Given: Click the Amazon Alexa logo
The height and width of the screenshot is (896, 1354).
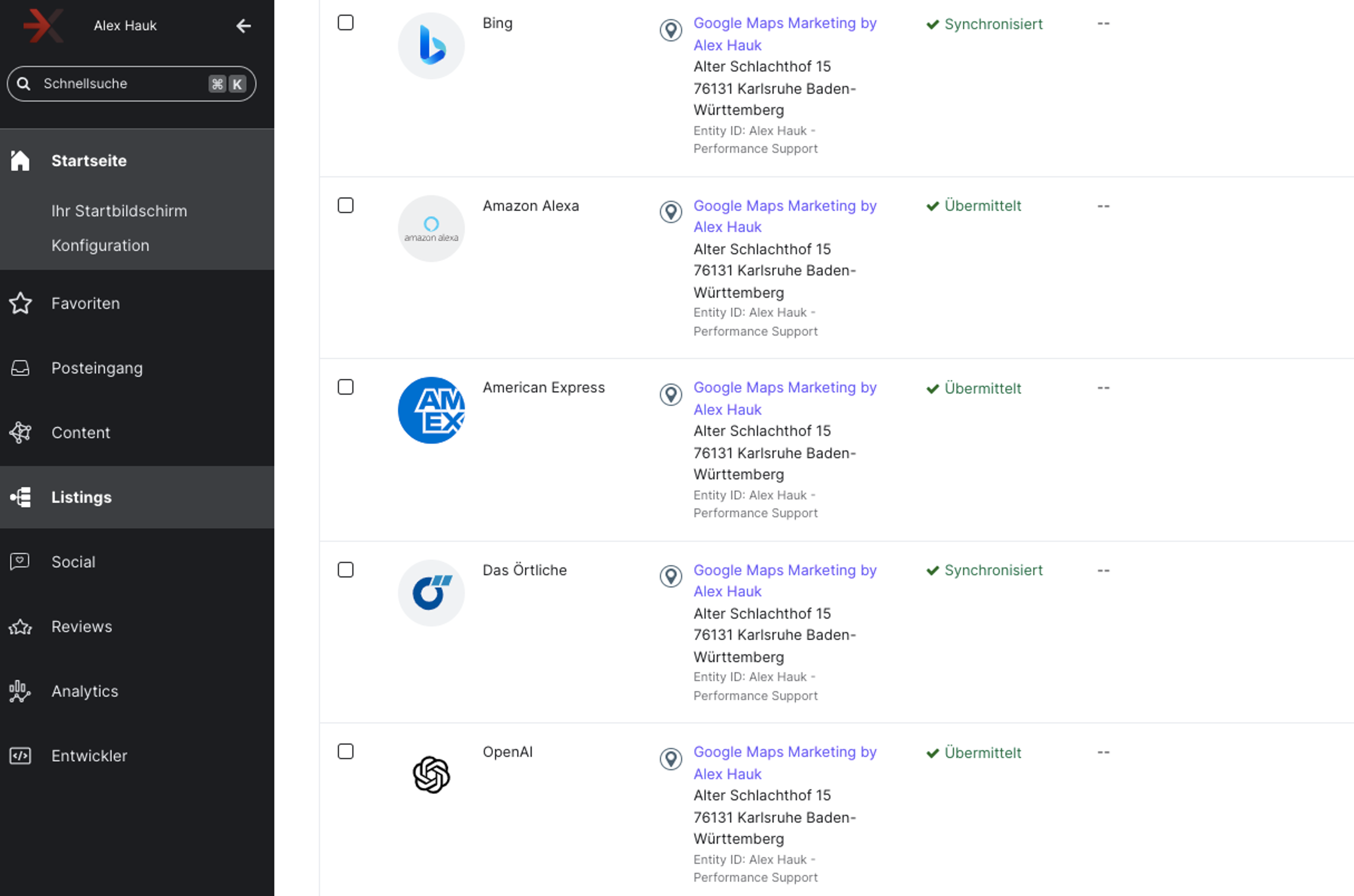Looking at the screenshot, I should click(x=431, y=228).
